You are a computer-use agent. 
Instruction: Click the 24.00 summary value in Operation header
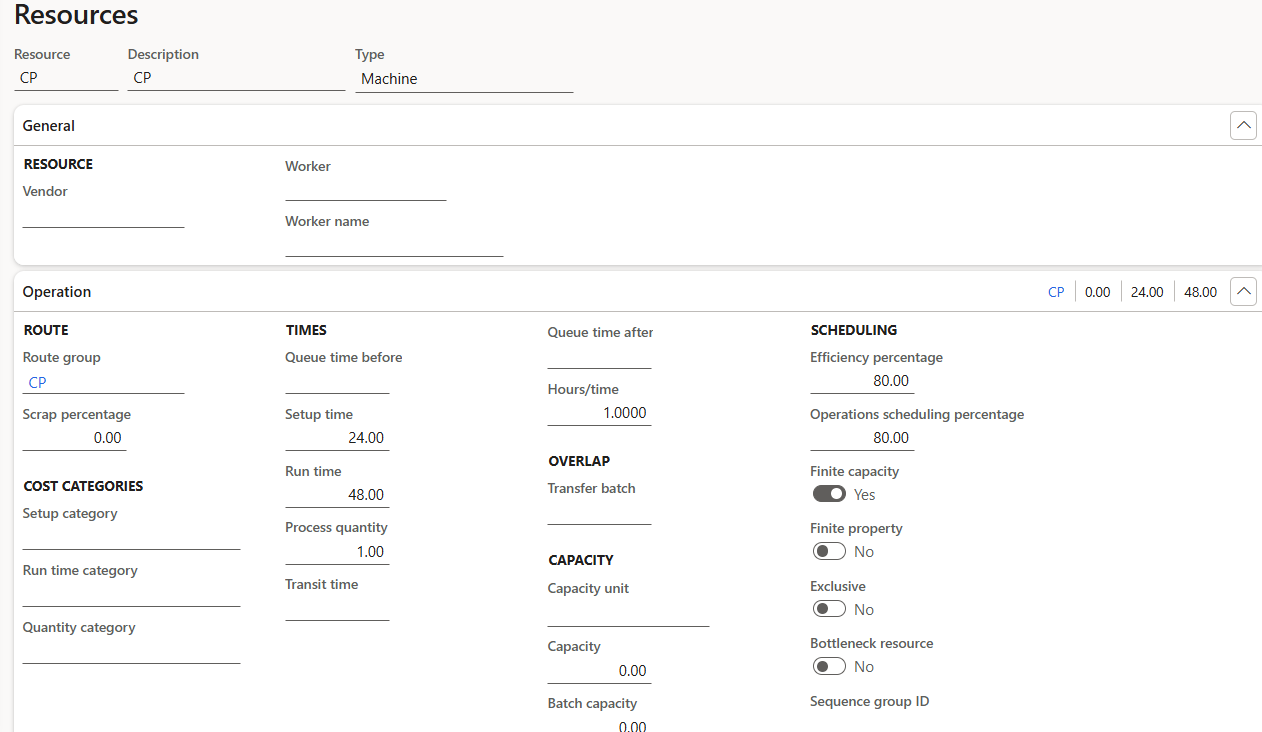(1147, 292)
